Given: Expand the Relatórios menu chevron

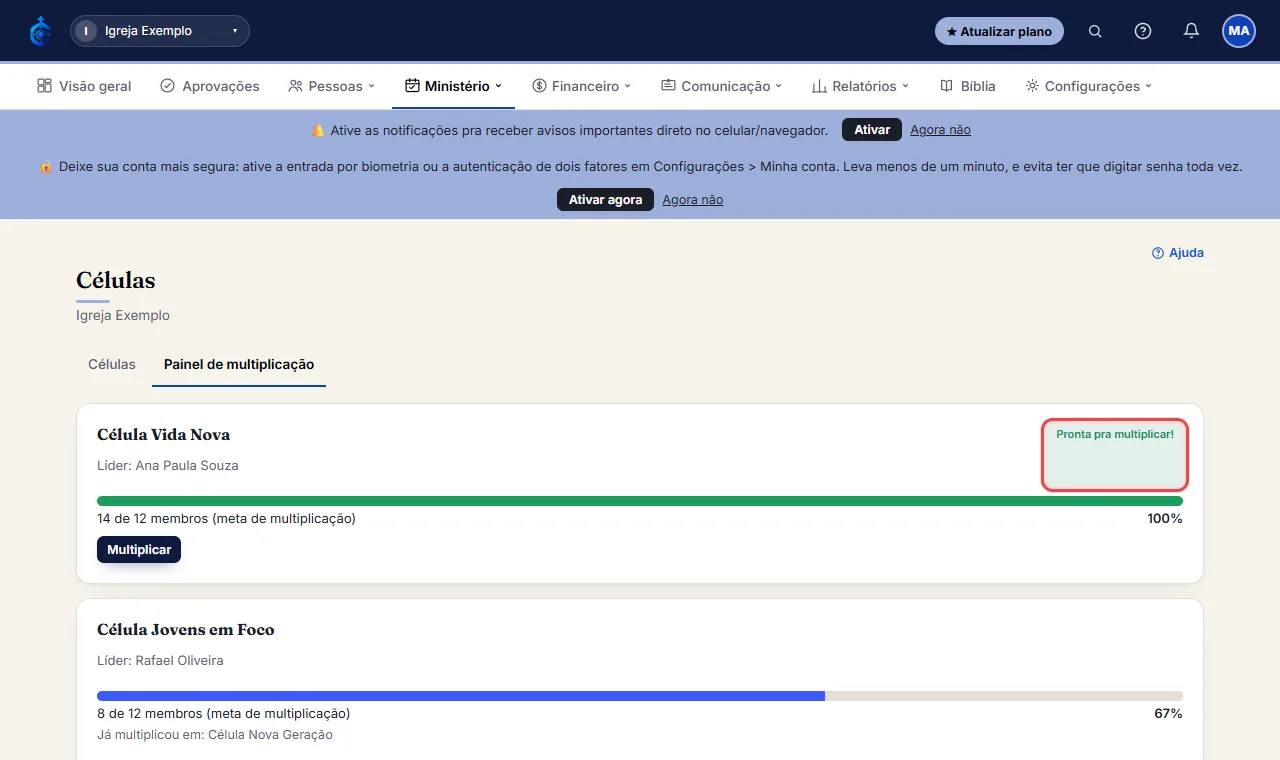Looking at the screenshot, I should click(905, 86).
